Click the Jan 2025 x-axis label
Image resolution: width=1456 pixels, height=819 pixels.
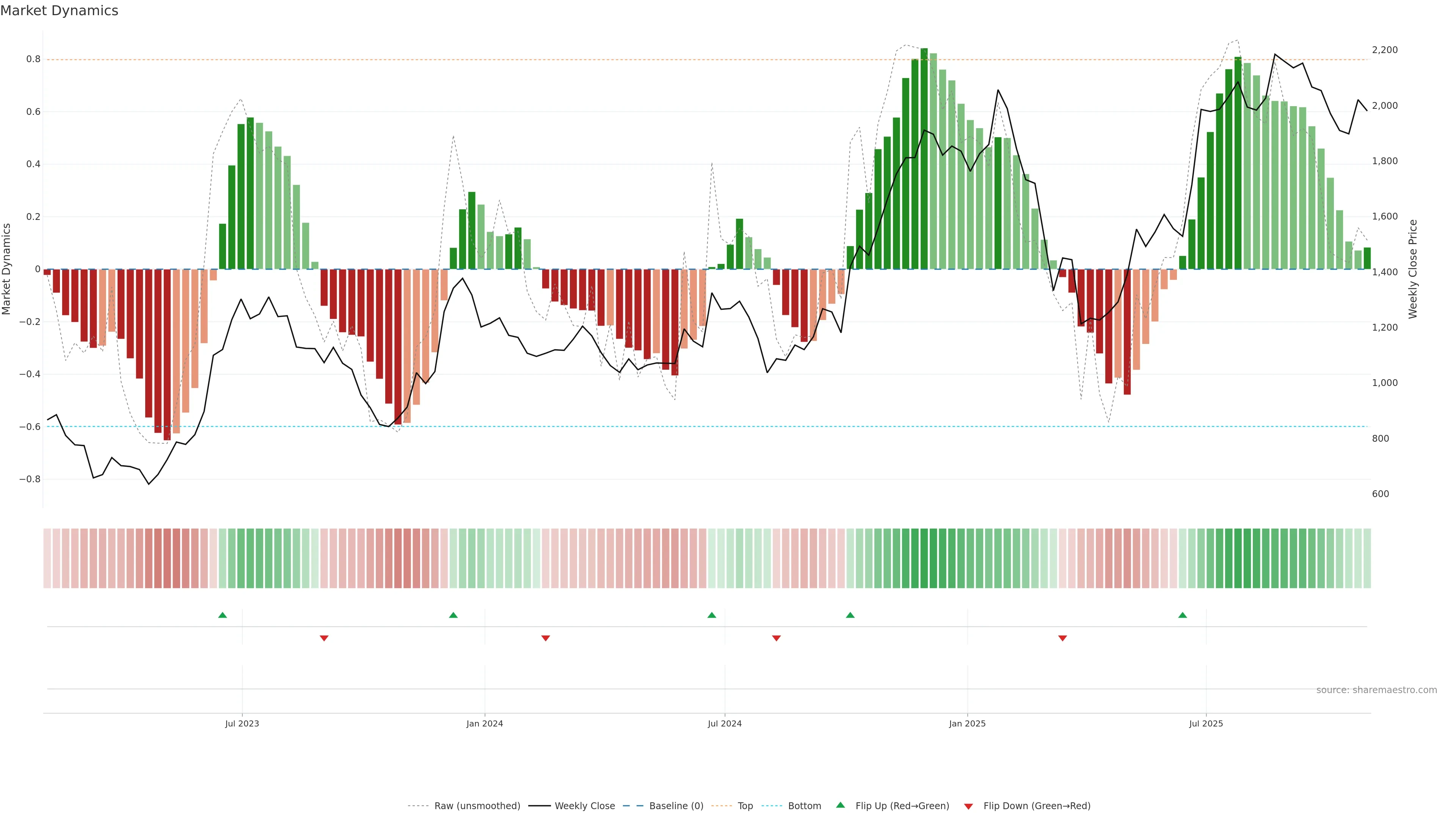pos(967,723)
